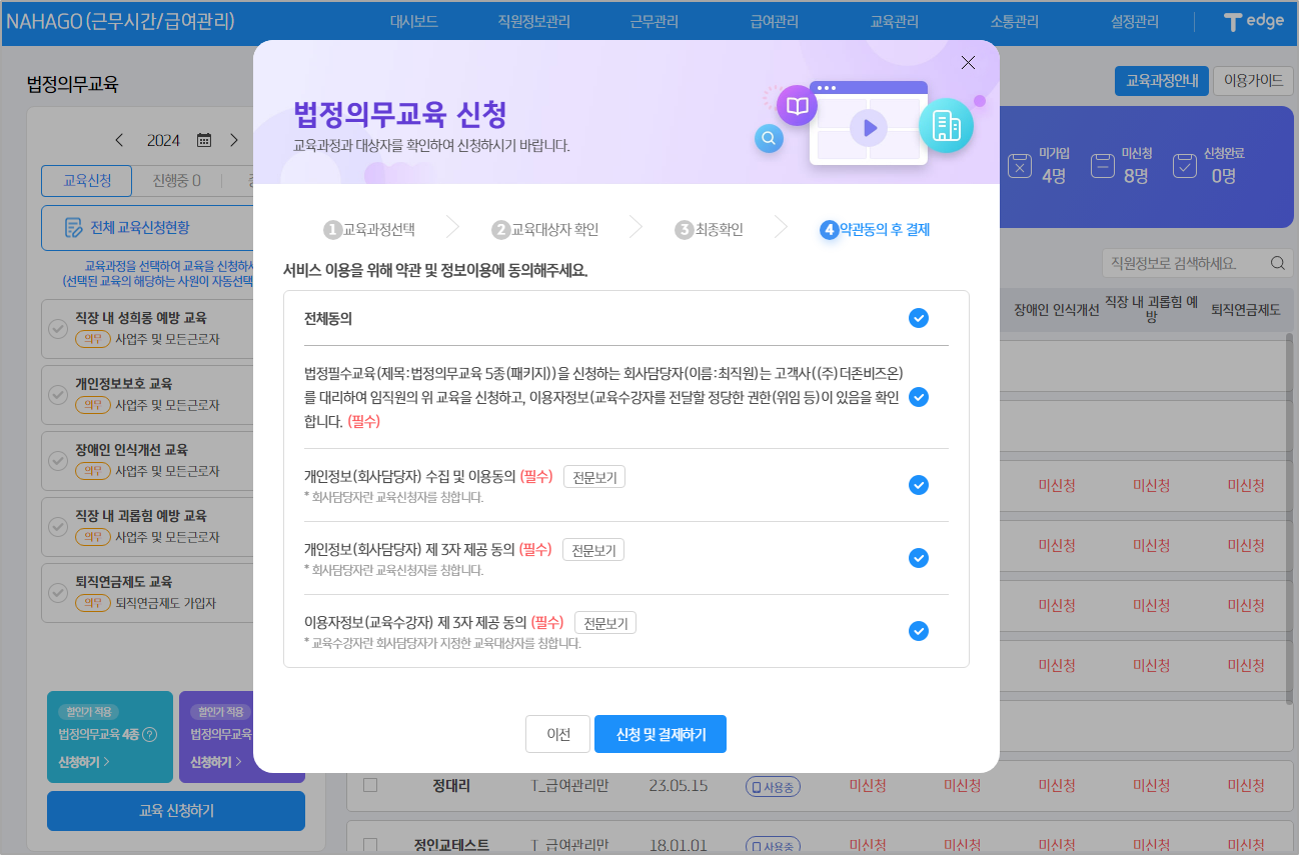Click the search magnifier in employee search
Viewport: 1299px width, 855px height.
1277,264
